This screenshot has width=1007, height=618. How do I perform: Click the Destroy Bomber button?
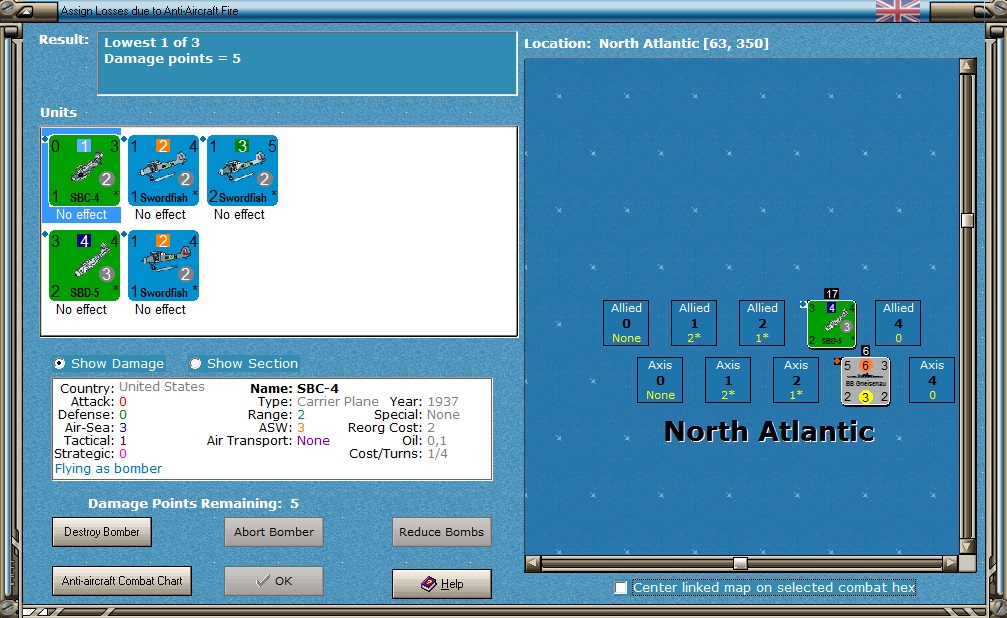coord(101,532)
